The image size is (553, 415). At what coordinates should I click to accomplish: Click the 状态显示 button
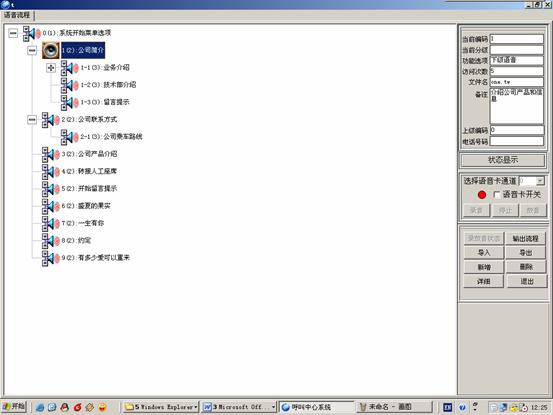coord(503,160)
